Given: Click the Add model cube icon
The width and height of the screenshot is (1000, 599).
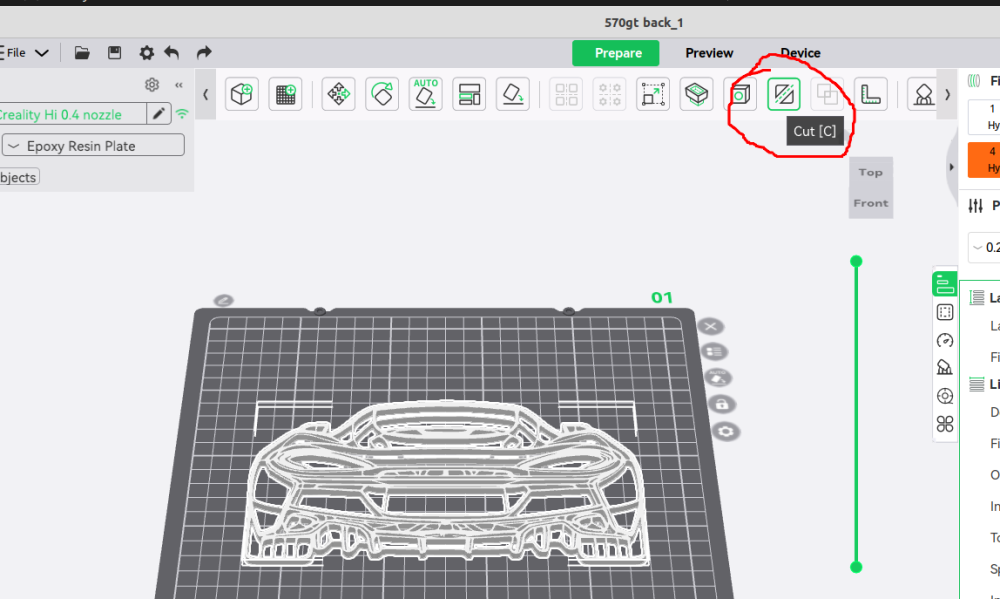Looking at the screenshot, I should tap(242, 94).
